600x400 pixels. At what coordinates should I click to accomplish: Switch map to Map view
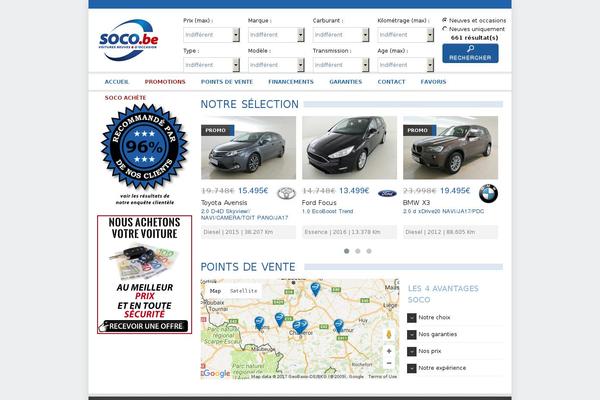pos(215,291)
